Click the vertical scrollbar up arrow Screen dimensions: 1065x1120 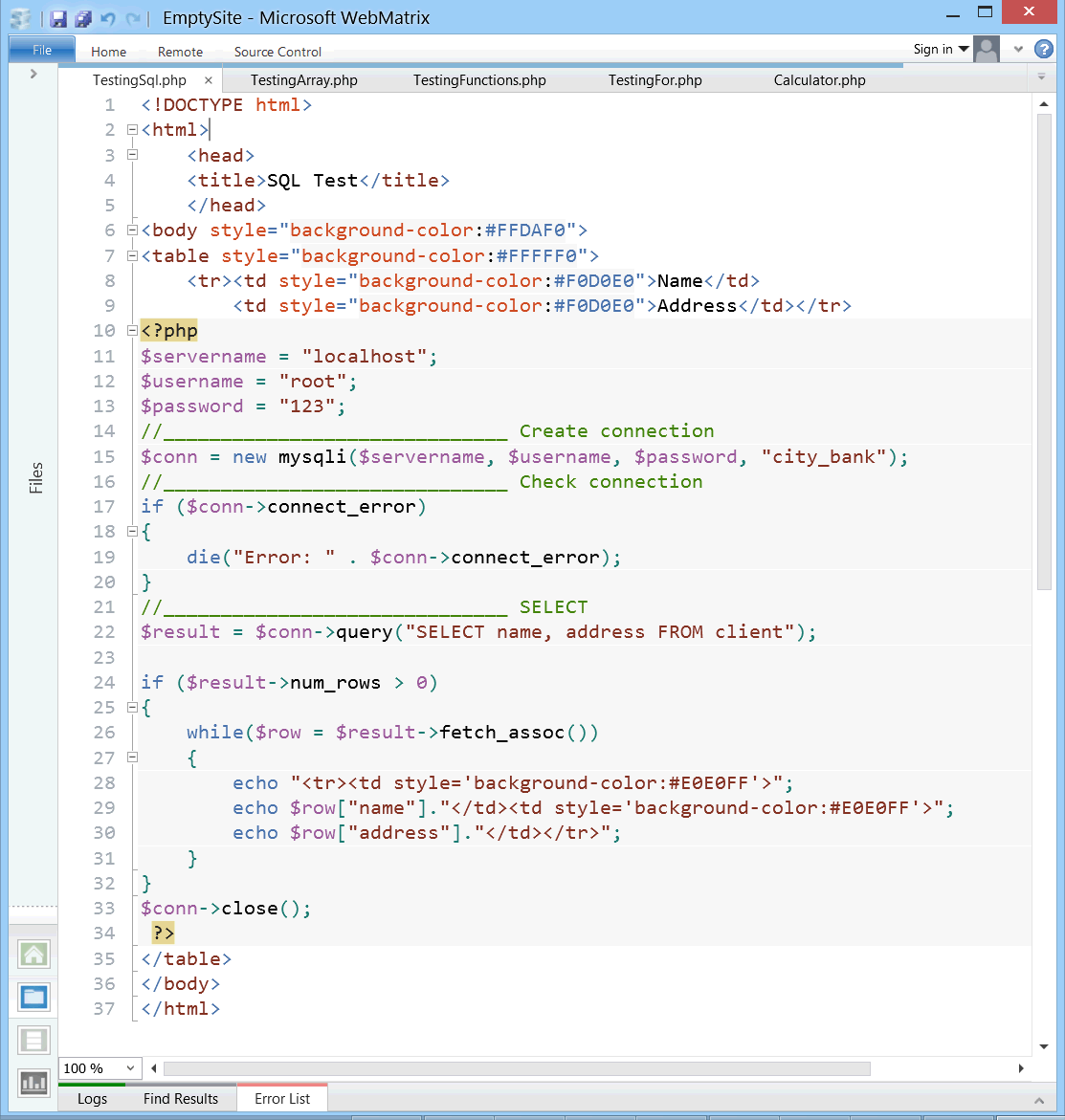point(1044,104)
